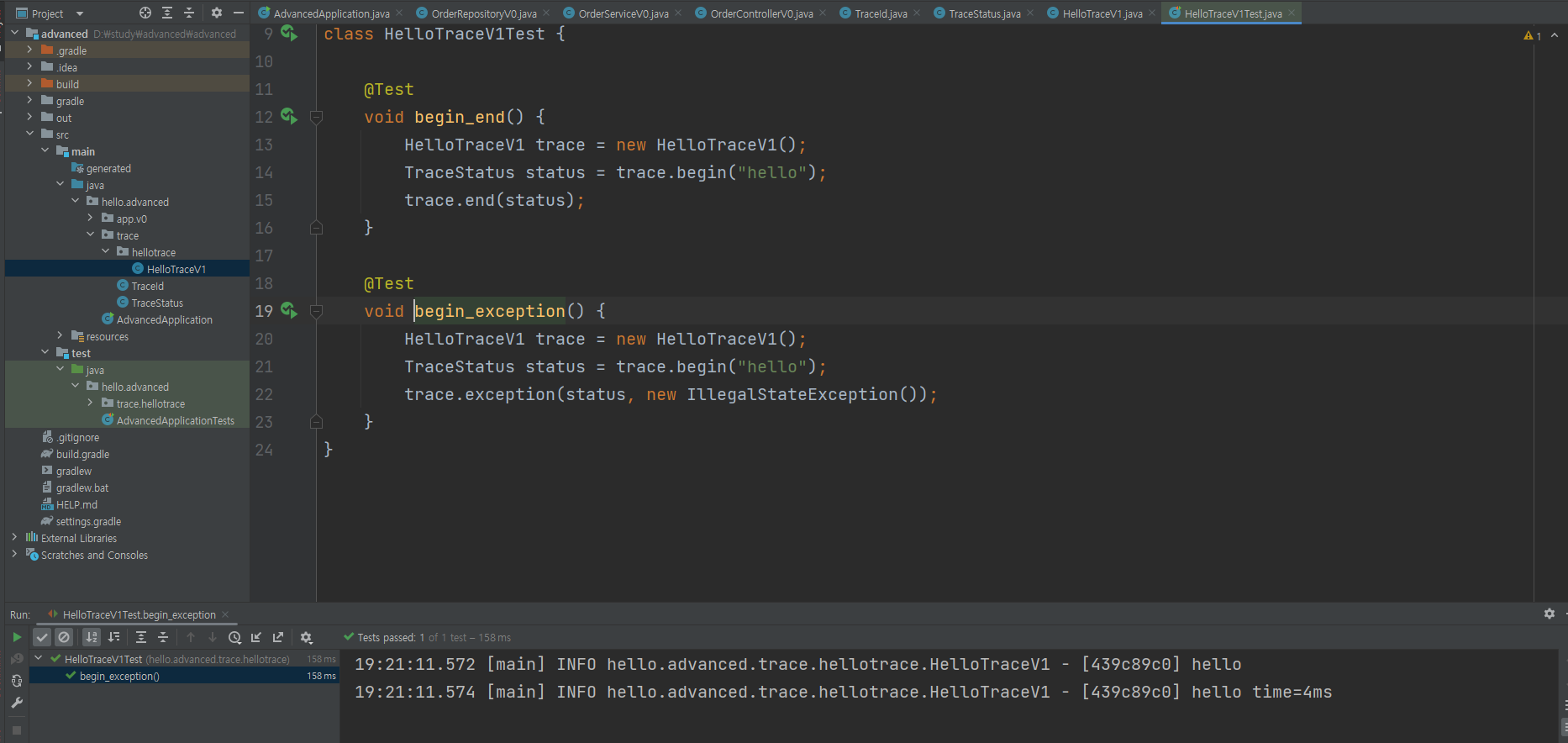
Task: Expand all test results in Run panel
Action: coord(141,637)
